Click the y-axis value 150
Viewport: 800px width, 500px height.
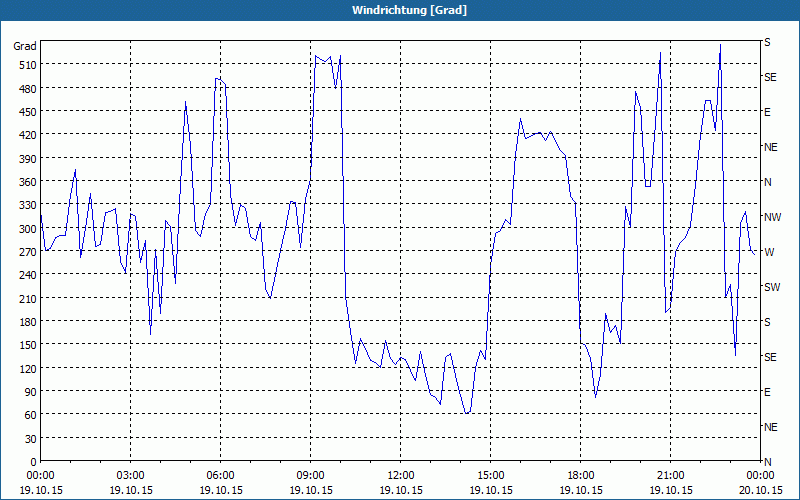click(x=28, y=345)
